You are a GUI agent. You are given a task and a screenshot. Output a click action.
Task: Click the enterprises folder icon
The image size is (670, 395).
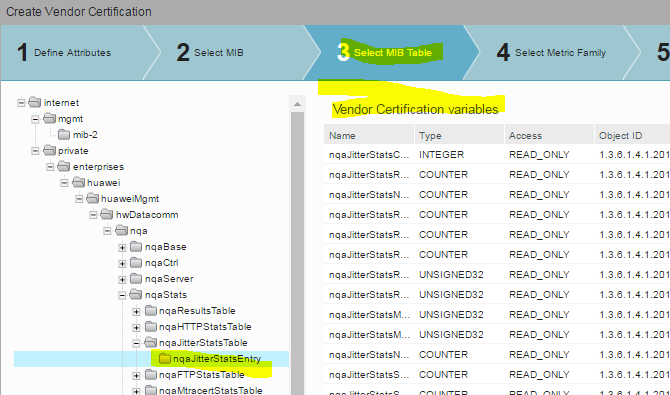click(x=64, y=166)
